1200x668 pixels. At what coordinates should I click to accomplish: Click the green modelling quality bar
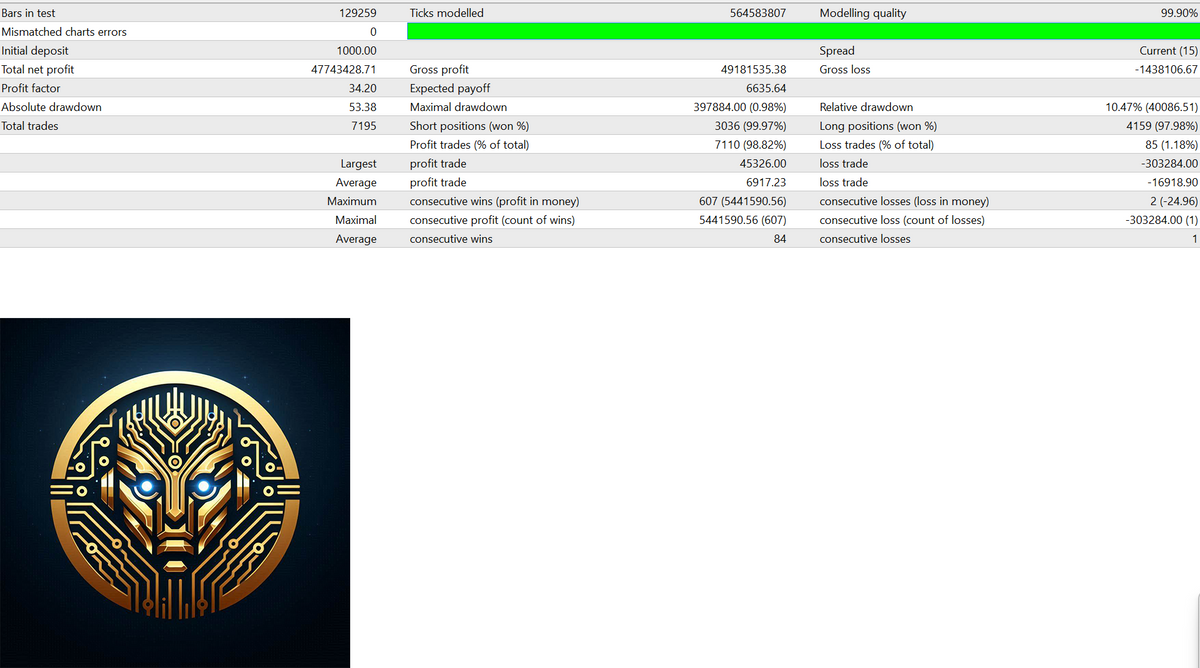coord(802,32)
